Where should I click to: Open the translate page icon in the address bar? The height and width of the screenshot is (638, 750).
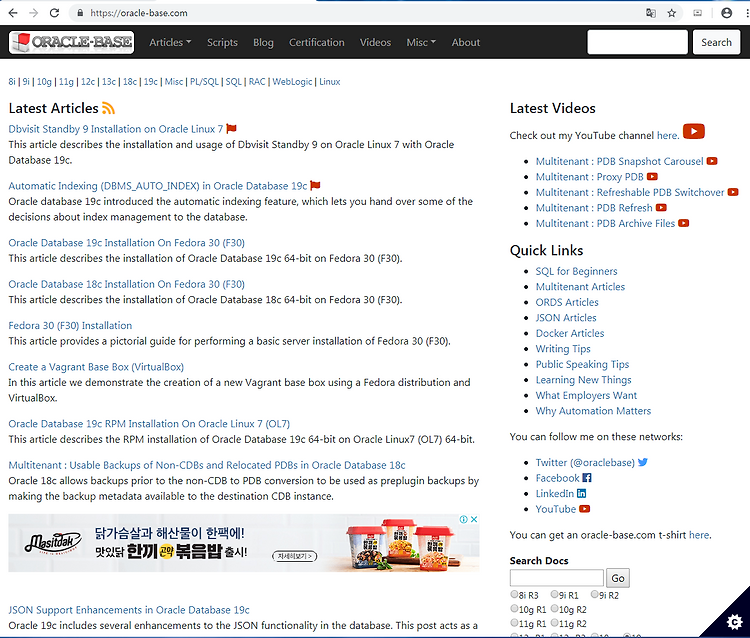point(651,13)
